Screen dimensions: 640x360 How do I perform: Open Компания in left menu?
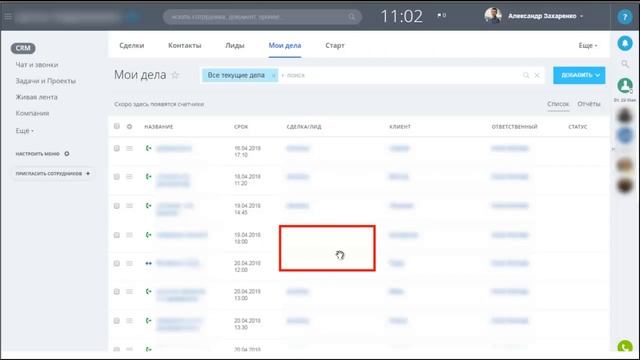pyautogui.click(x=32, y=113)
